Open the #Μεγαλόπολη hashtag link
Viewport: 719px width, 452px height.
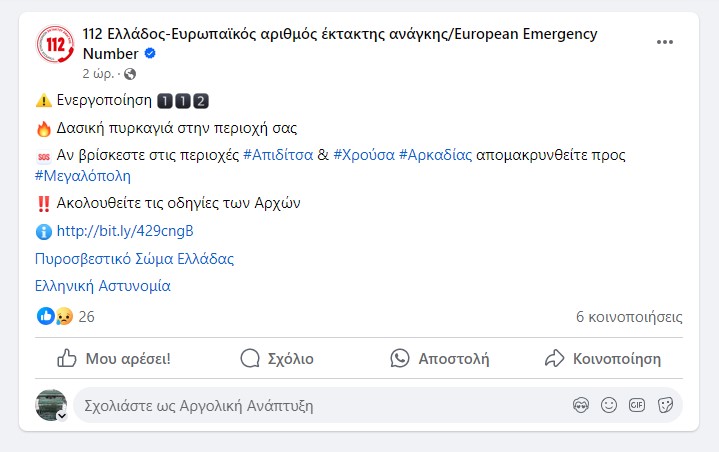83,176
